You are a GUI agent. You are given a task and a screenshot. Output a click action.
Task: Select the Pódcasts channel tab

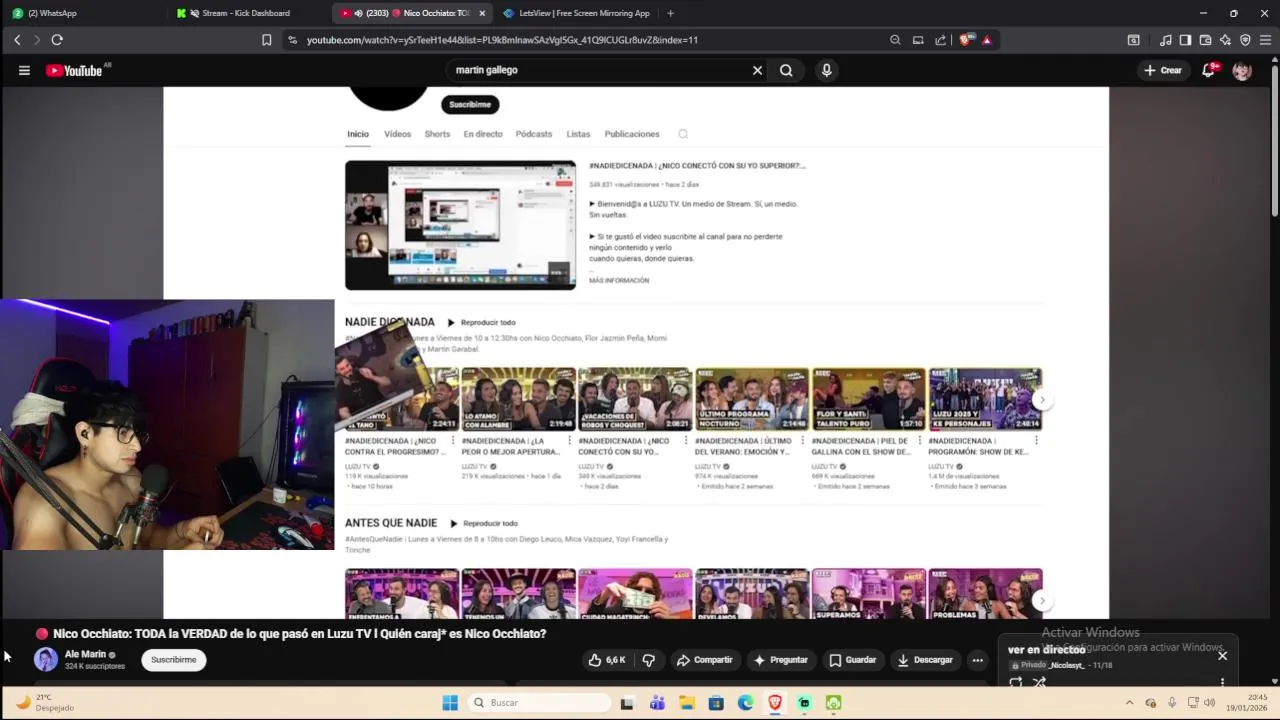(x=534, y=134)
